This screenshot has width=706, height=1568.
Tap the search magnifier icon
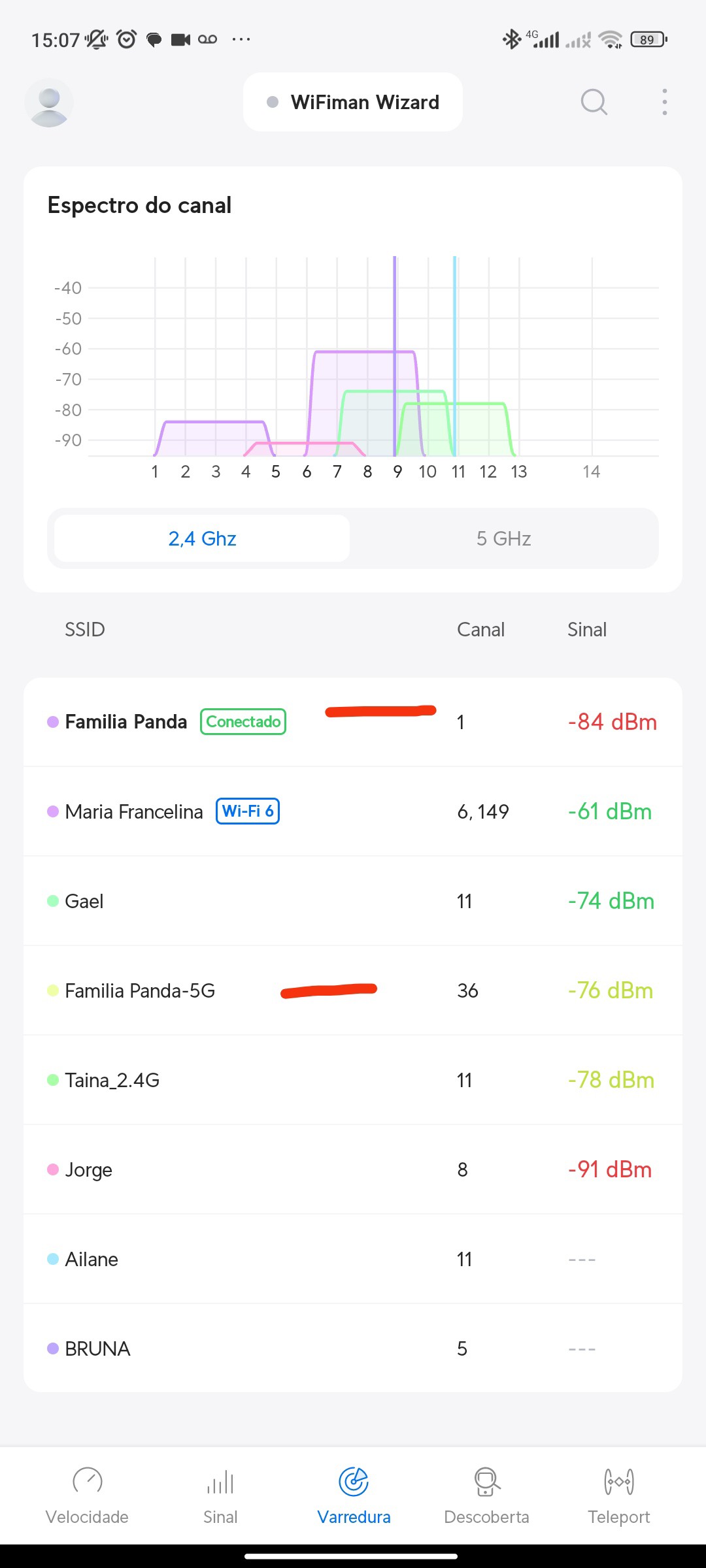(594, 102)
